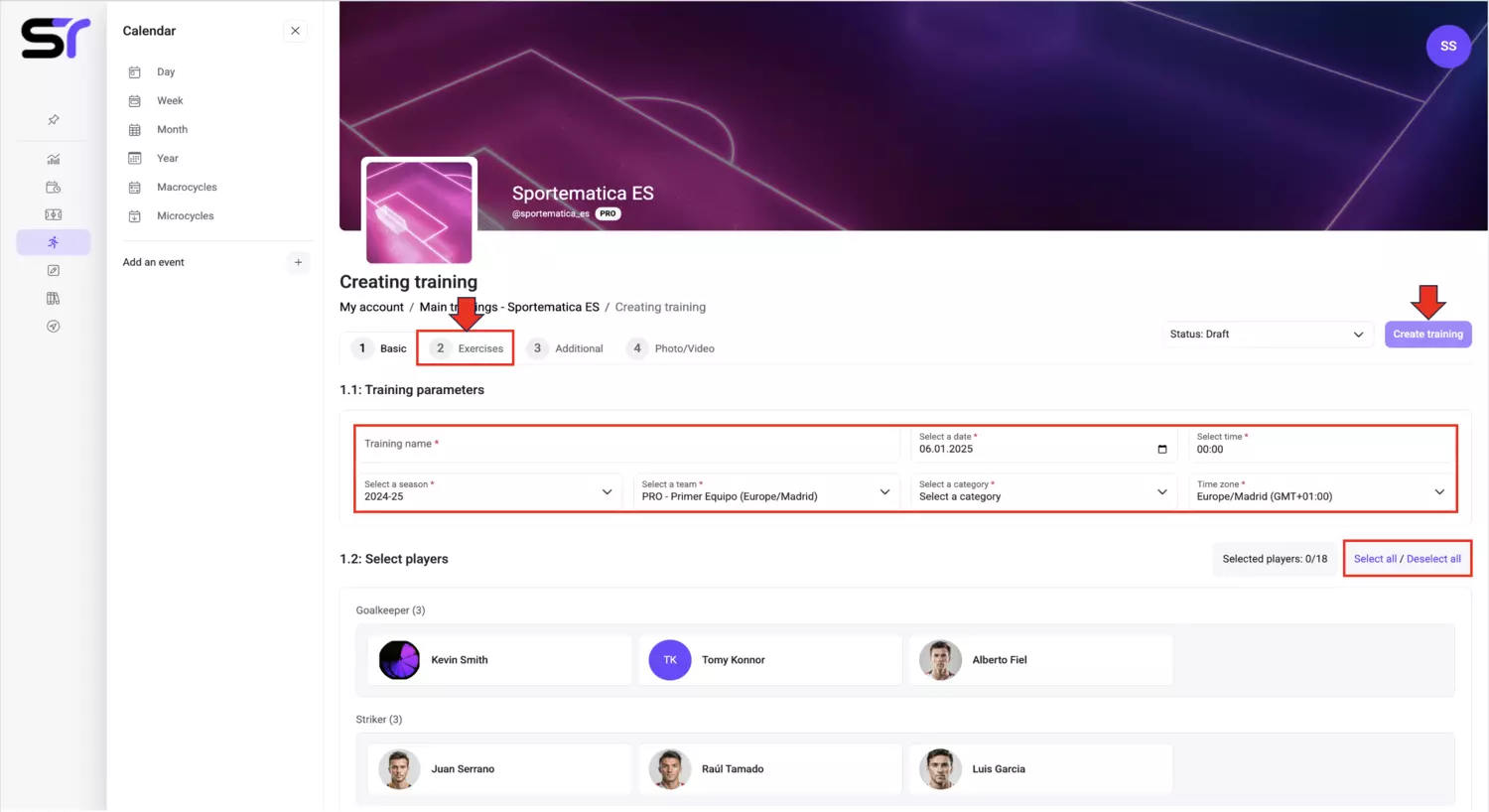Open Microcycles in the Calendar panel
1489x812 pixels.
(185, 215)
